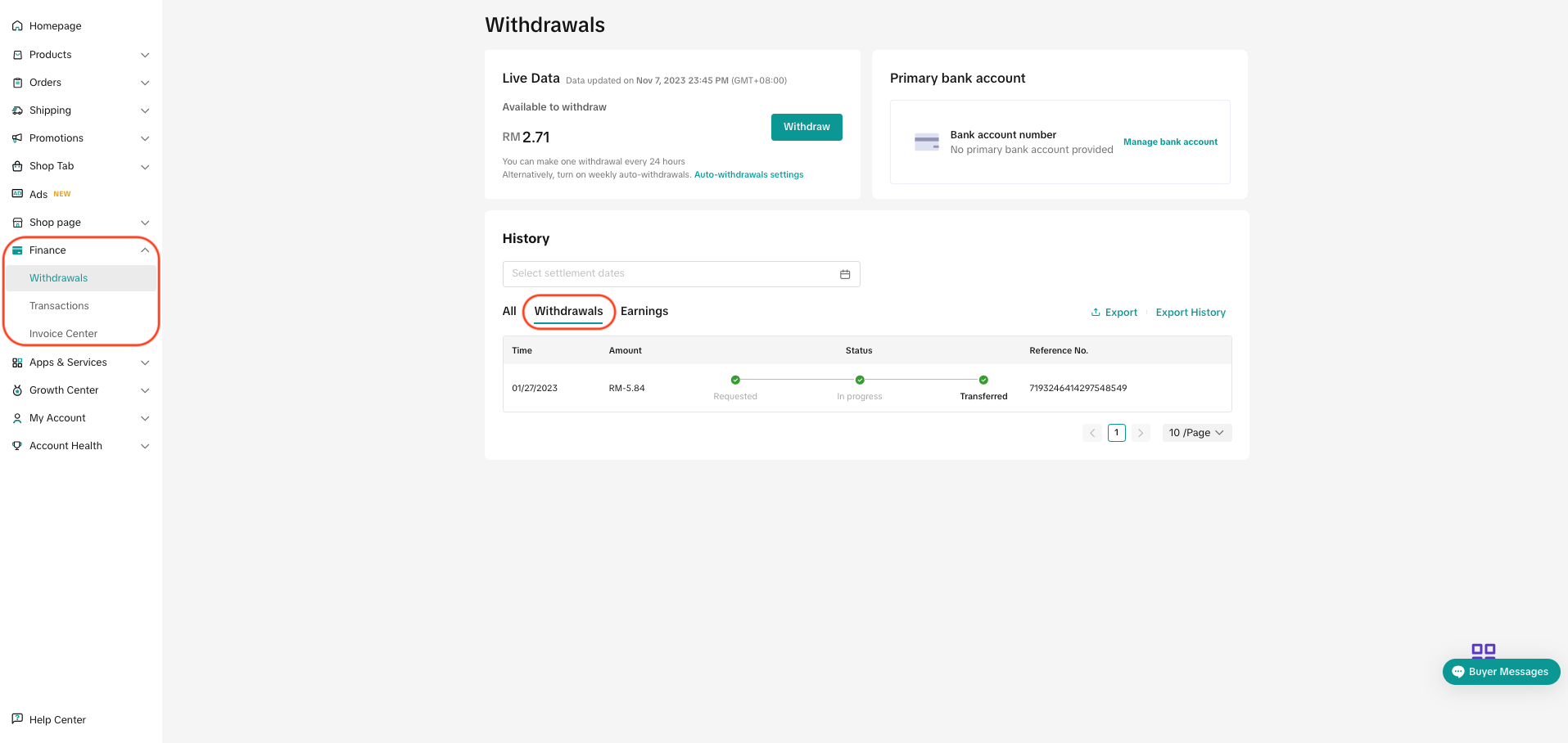The width and height of the screenshot is (1568, 743).
Task: Click the Transferred progress checkmark
Action: [983, 380]
